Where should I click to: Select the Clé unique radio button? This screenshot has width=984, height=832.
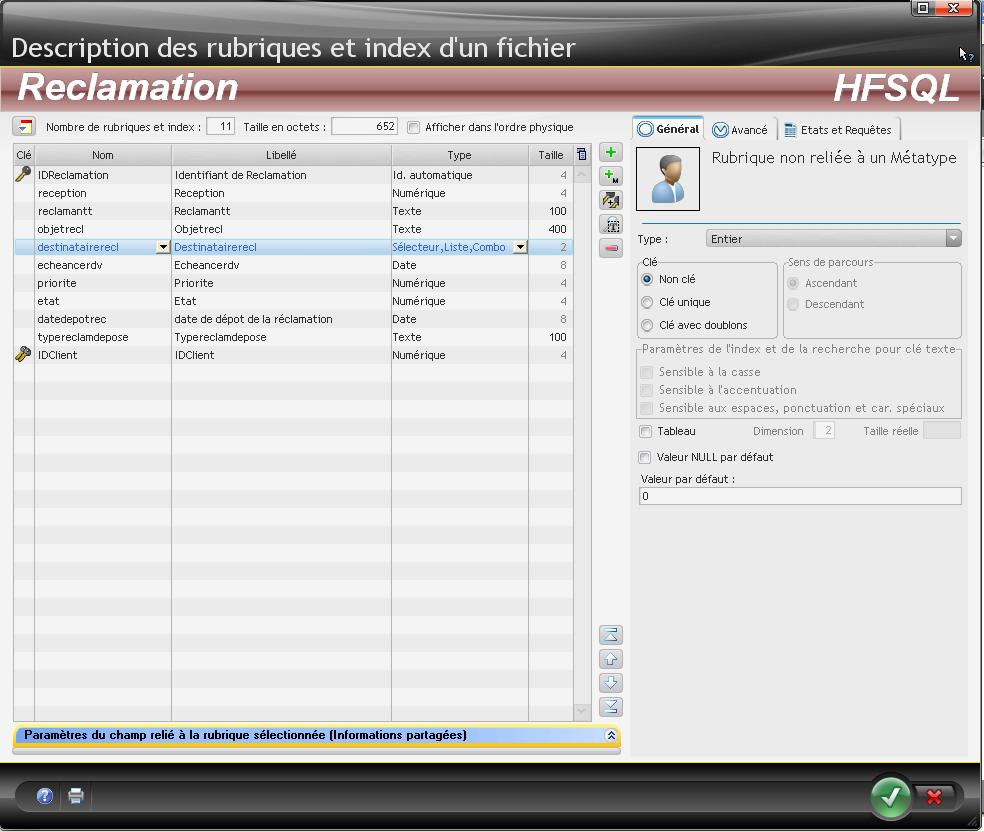point(647,302)
